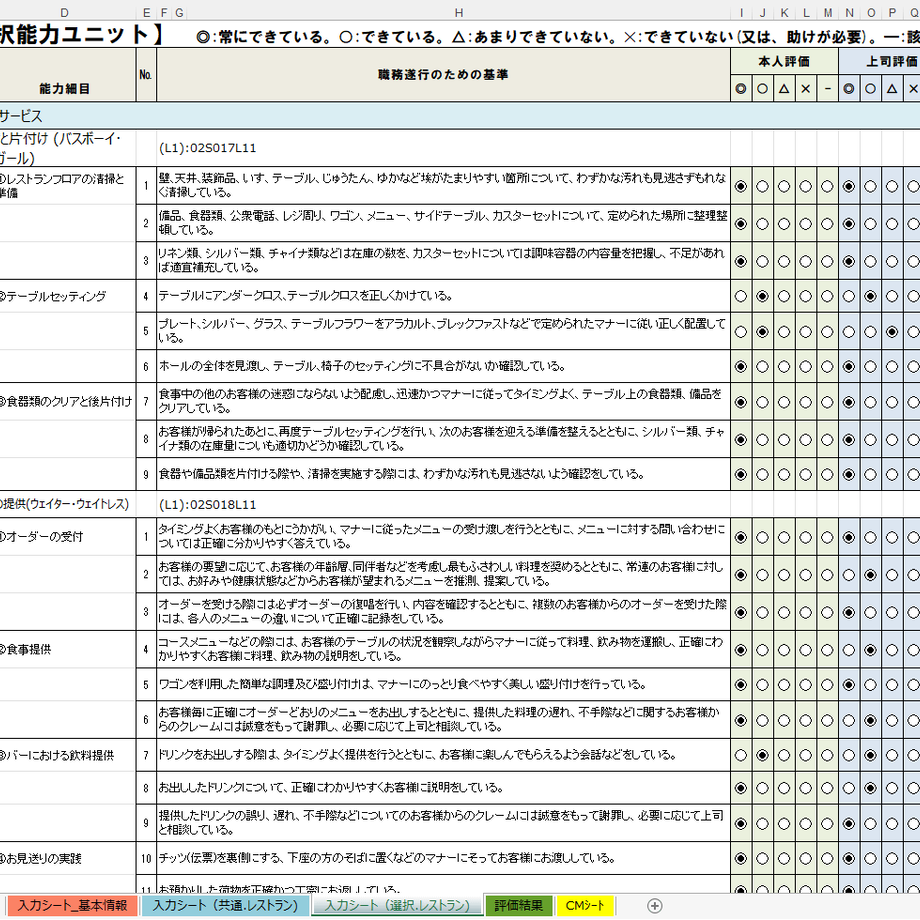The height and width of the screenshot is (920, 920).
Task: Select the column D header
Action: (65, 13)
